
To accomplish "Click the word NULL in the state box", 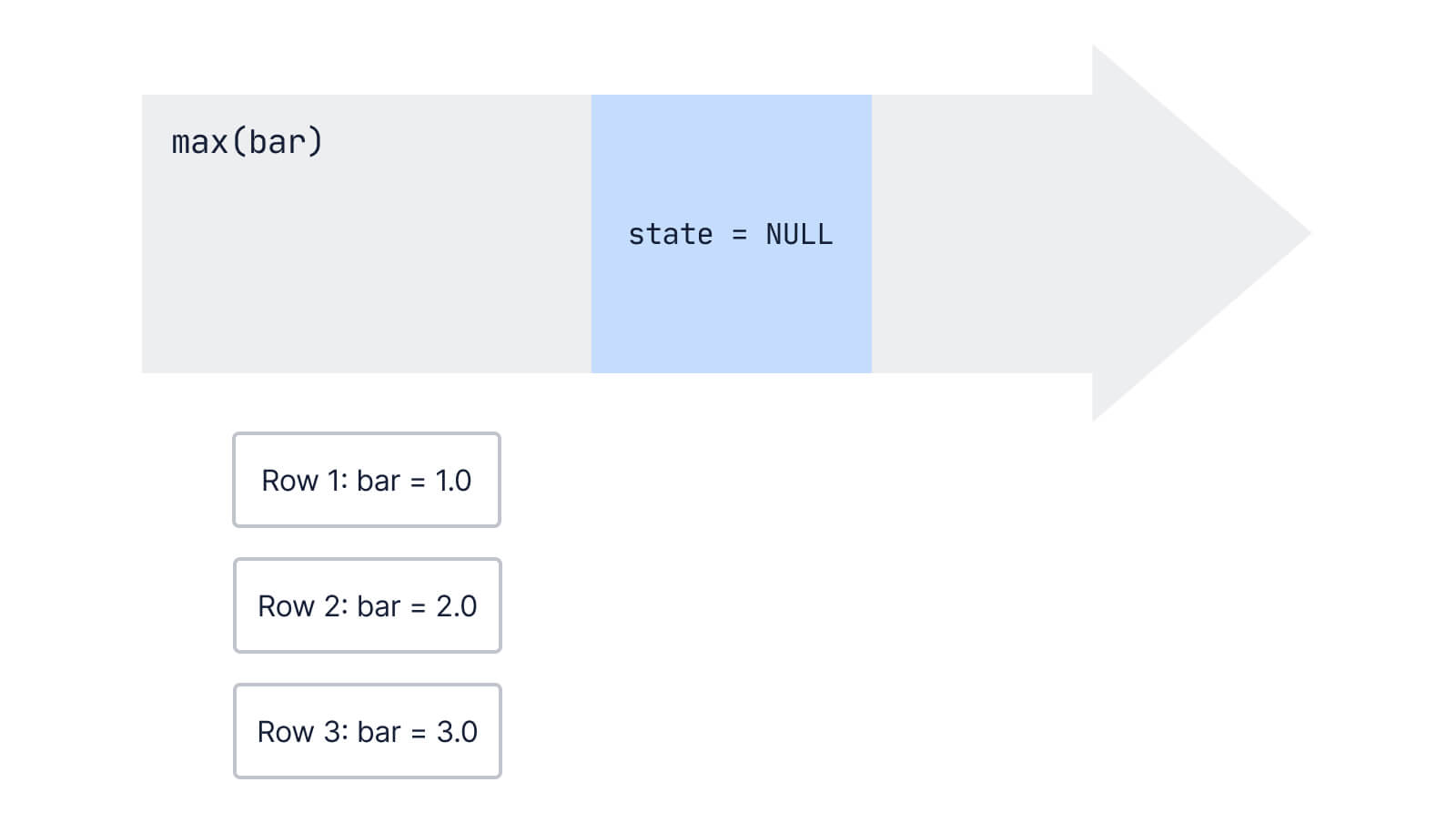I will [799, 235].
